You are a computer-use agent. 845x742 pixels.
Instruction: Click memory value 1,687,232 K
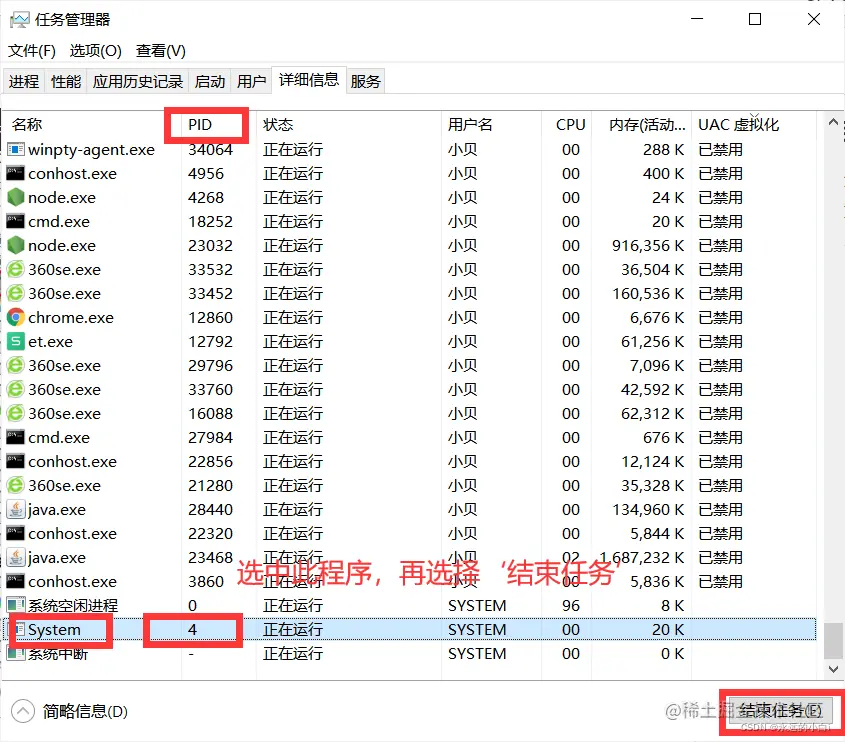(x=642, y=557)
